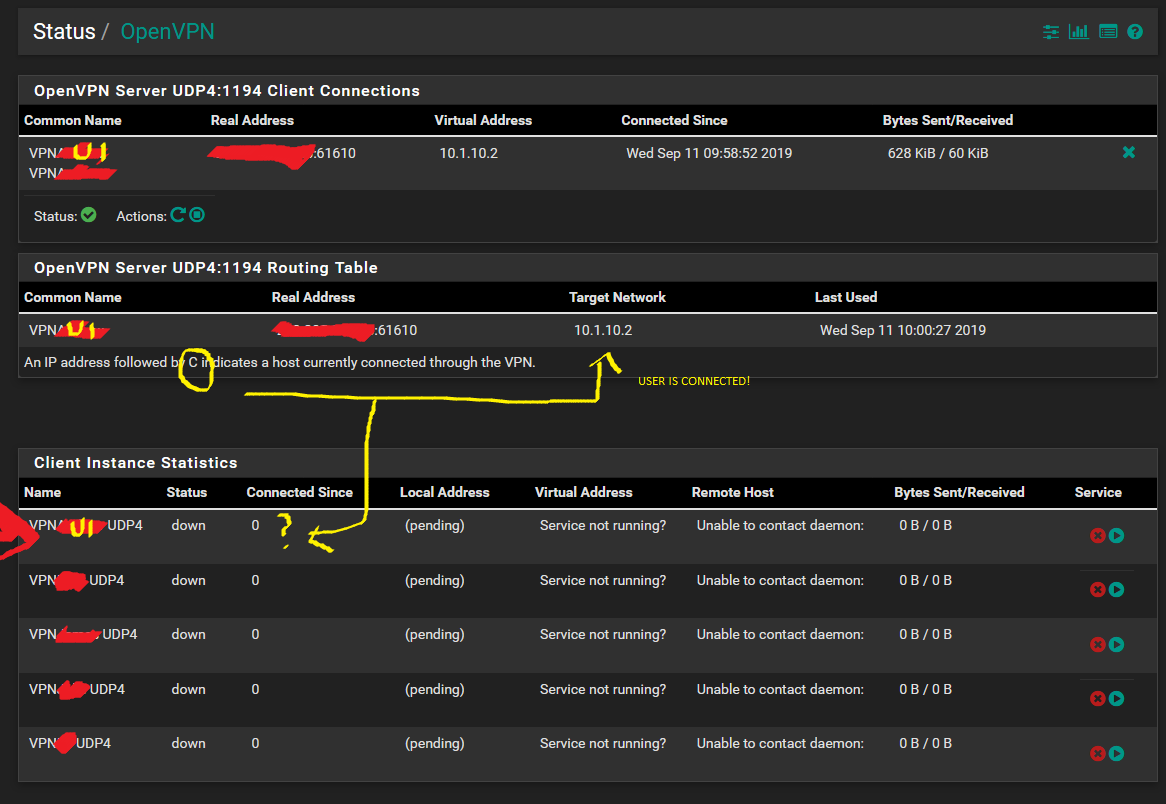Click the Status column header in Client Instance Statistics
This screenshot has height=804, width=1166.
pyautogui.click(x=187, y=492)
